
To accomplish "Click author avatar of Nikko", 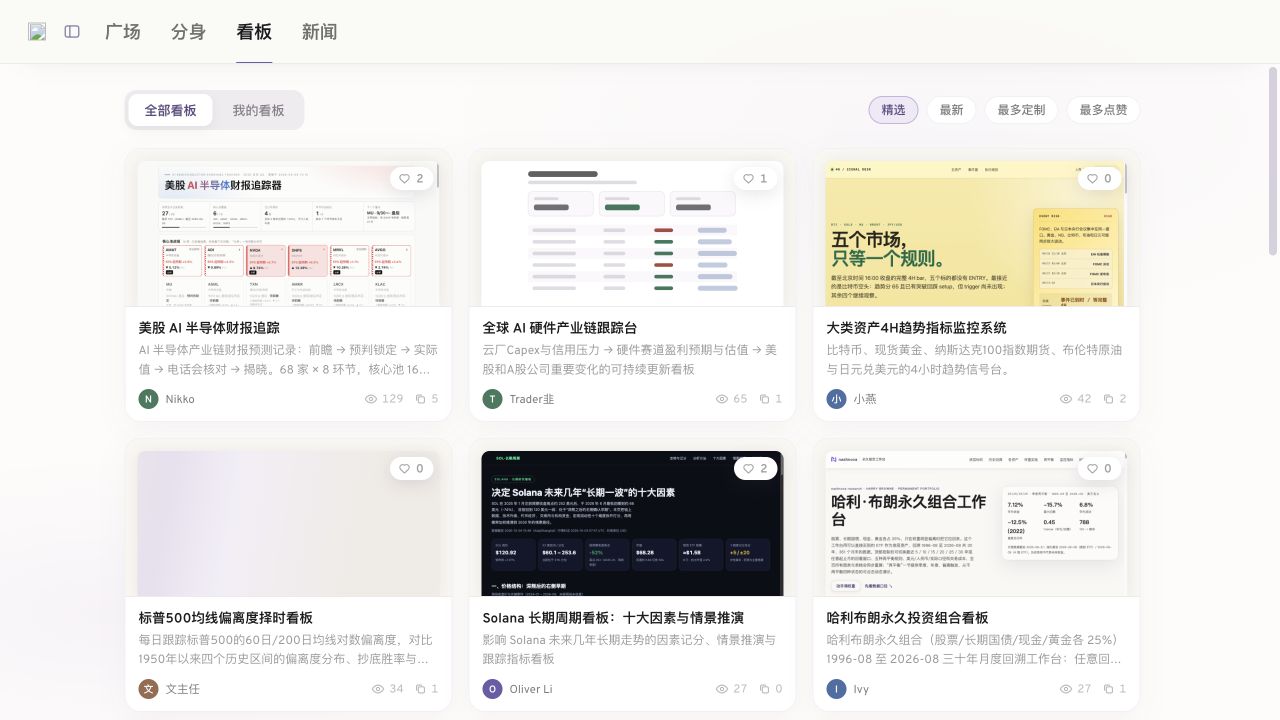I will pyautogui.click(x=148, y=398).
